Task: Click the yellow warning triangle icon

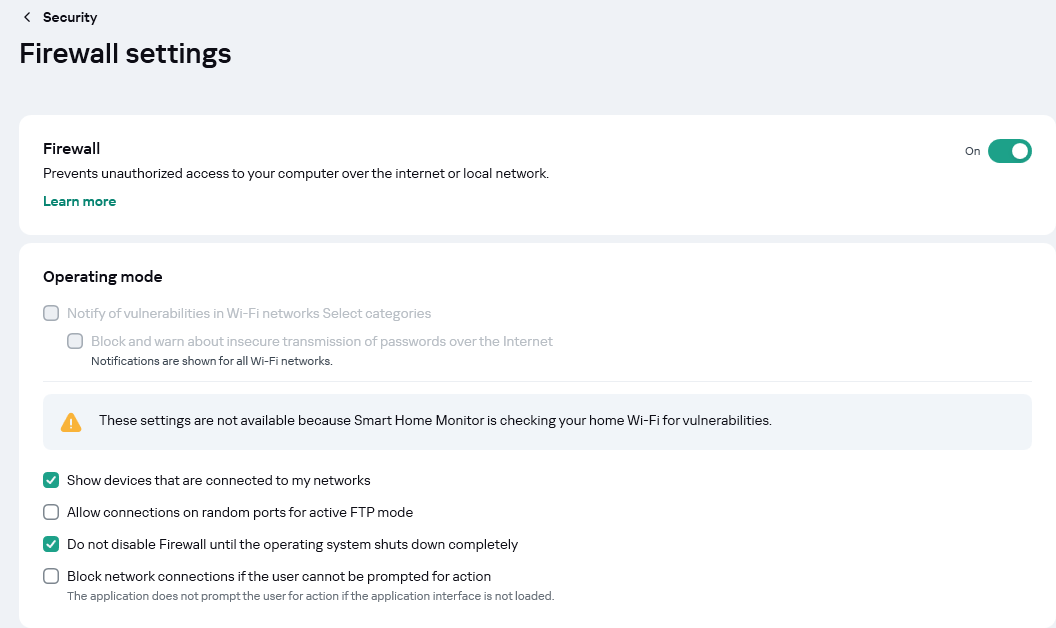Action: (71, 422)
